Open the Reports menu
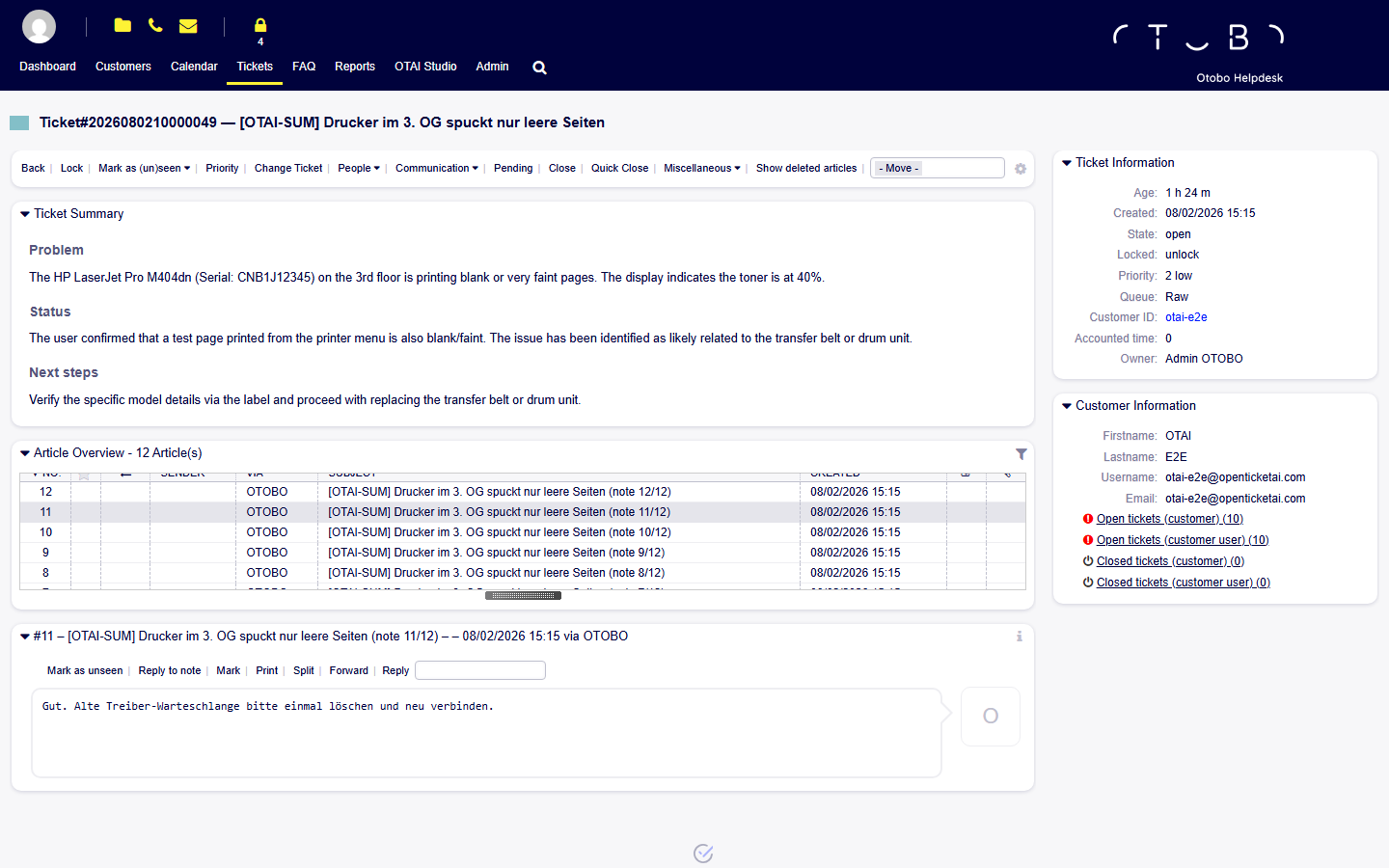 (355, 67)
